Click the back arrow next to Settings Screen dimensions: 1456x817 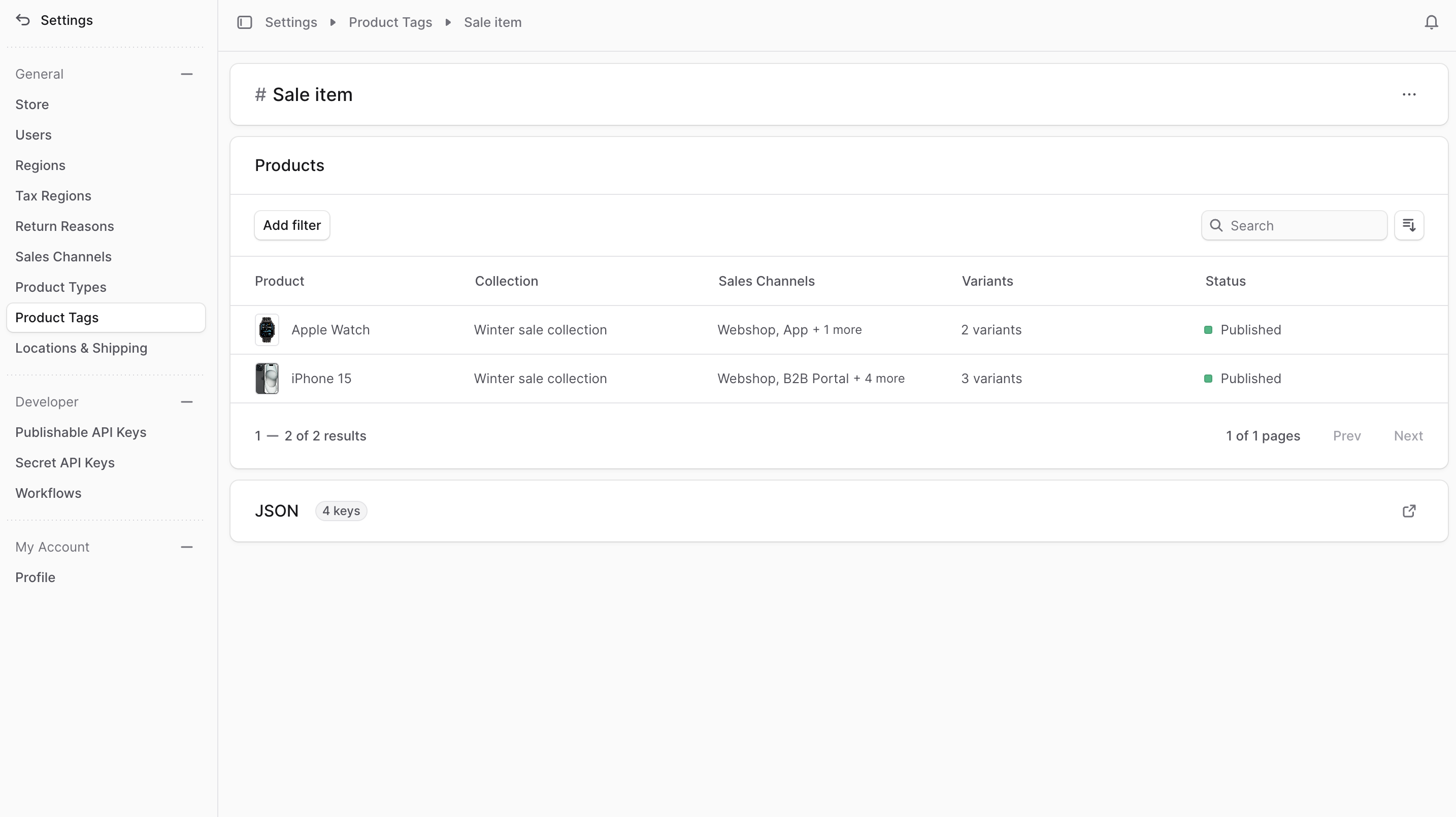23,20
